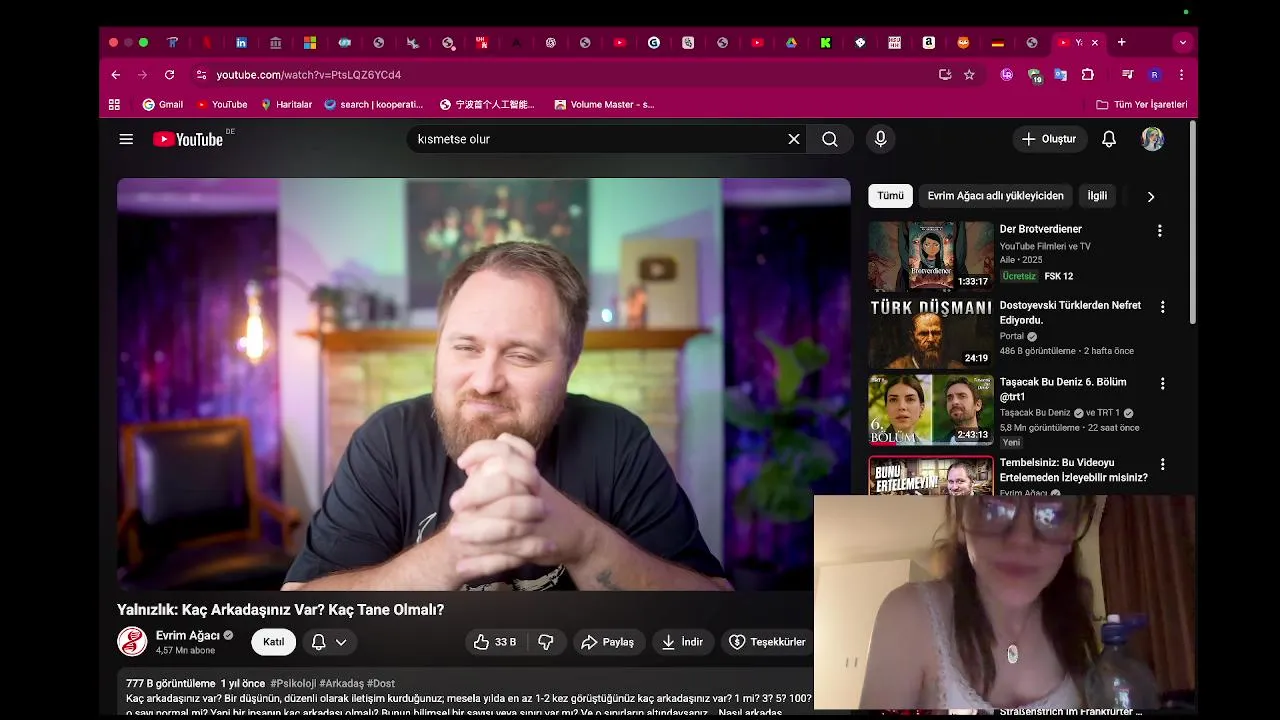Open more options for Tembelsiniz video

coord(1162,464)
